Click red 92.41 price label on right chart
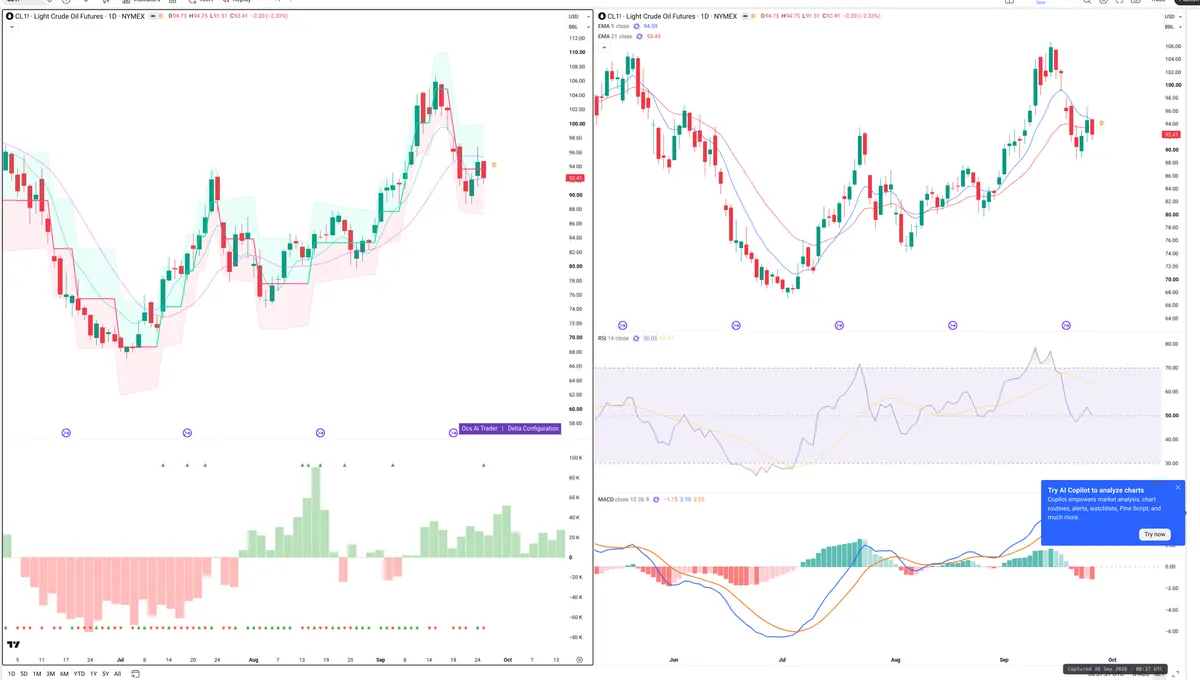The image size is (1200, 680). (1171, 134)
